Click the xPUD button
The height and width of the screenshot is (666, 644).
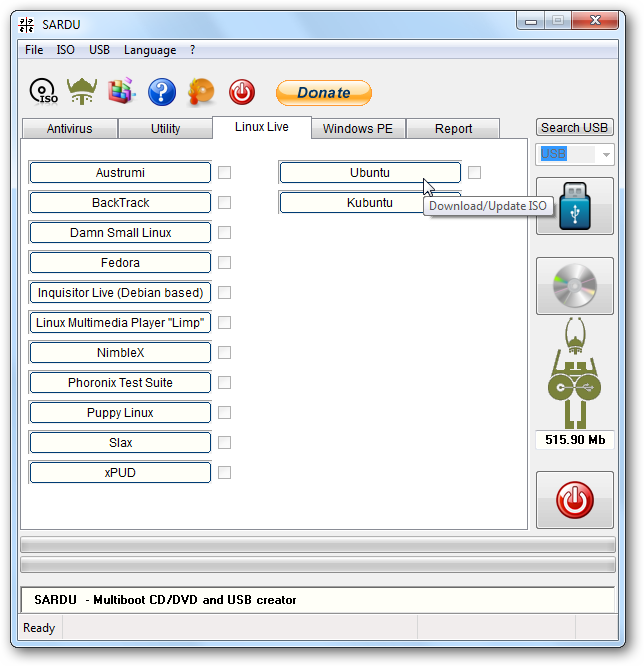[120, 473]
